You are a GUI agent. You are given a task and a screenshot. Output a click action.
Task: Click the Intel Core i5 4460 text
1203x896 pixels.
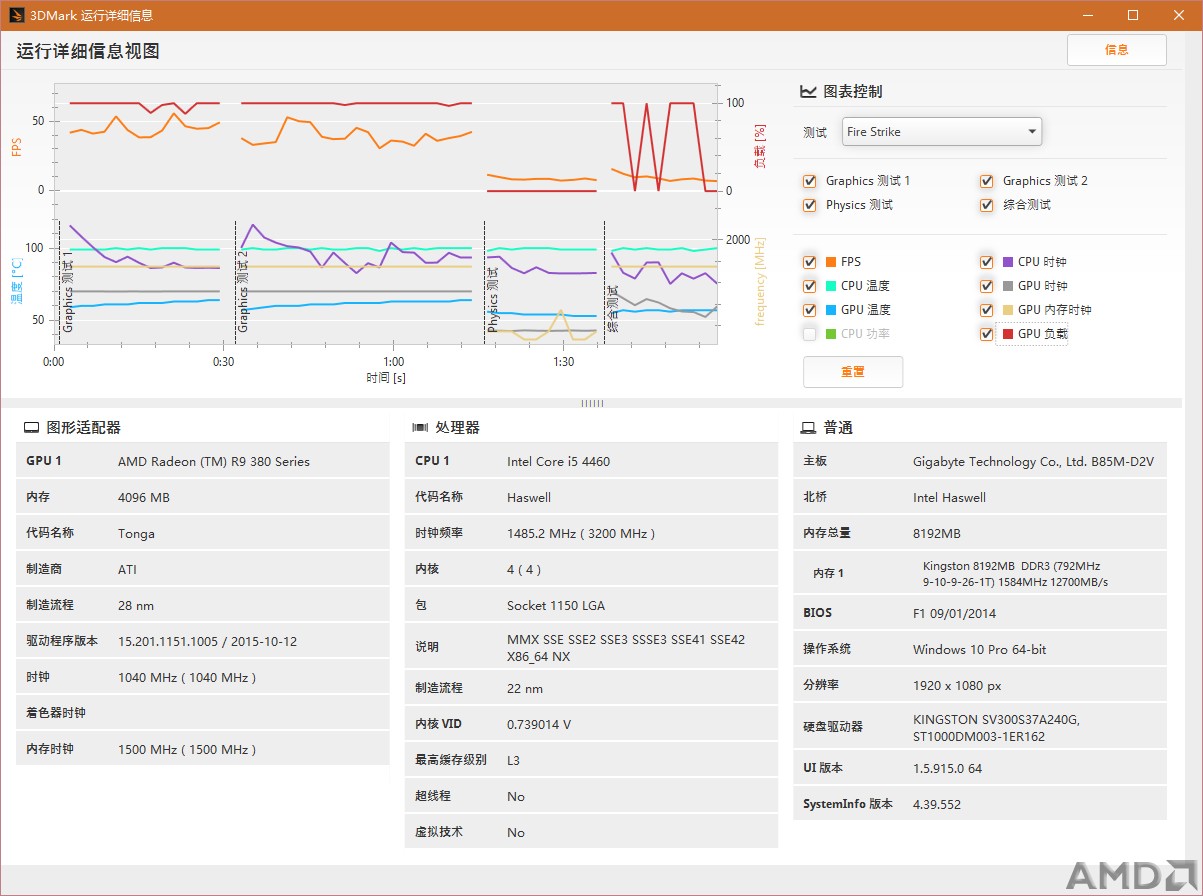point(558,461)
